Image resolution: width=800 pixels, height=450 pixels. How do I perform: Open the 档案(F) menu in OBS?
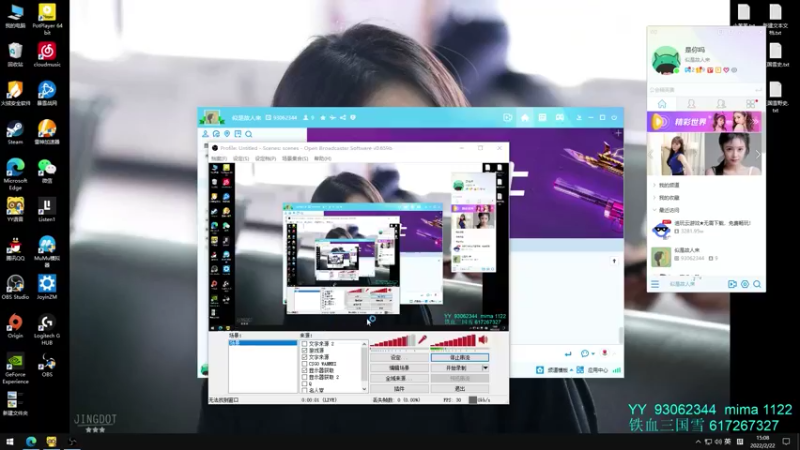[x=219, y=159]
